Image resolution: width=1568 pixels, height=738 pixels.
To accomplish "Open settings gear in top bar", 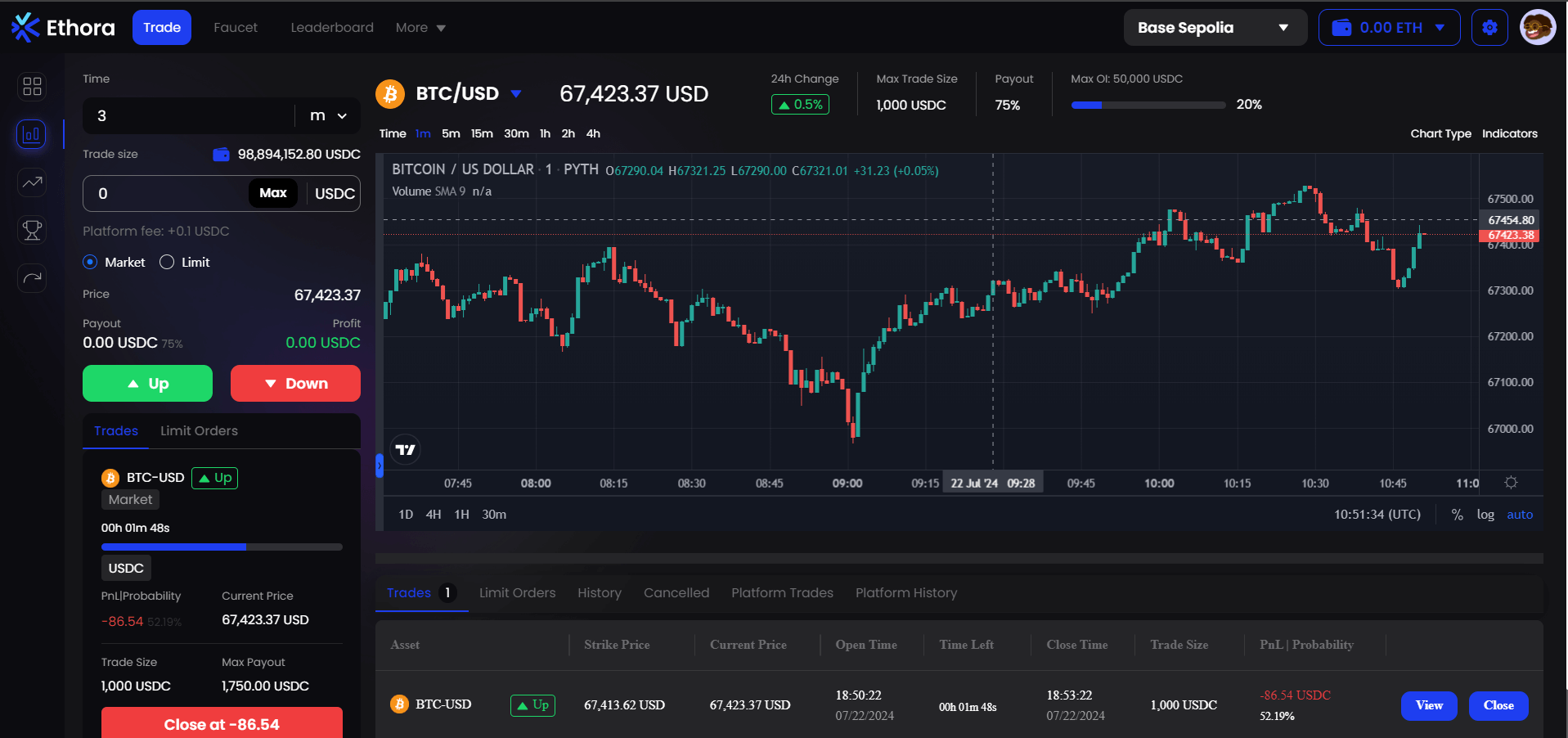I will (x=1489, y=28).
